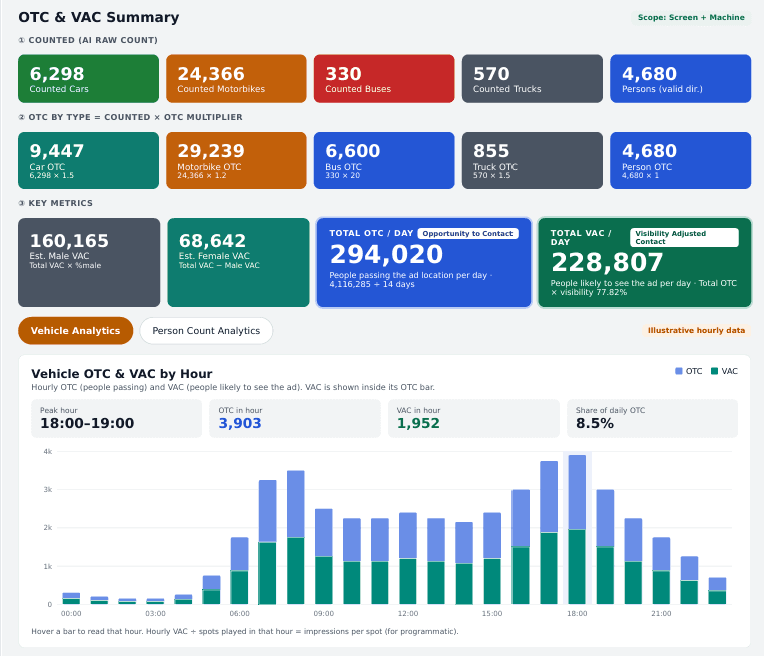Viewport: 764px width, 656px height.
Task: Click the OTC by Type section label
Action: pos(130,117)
